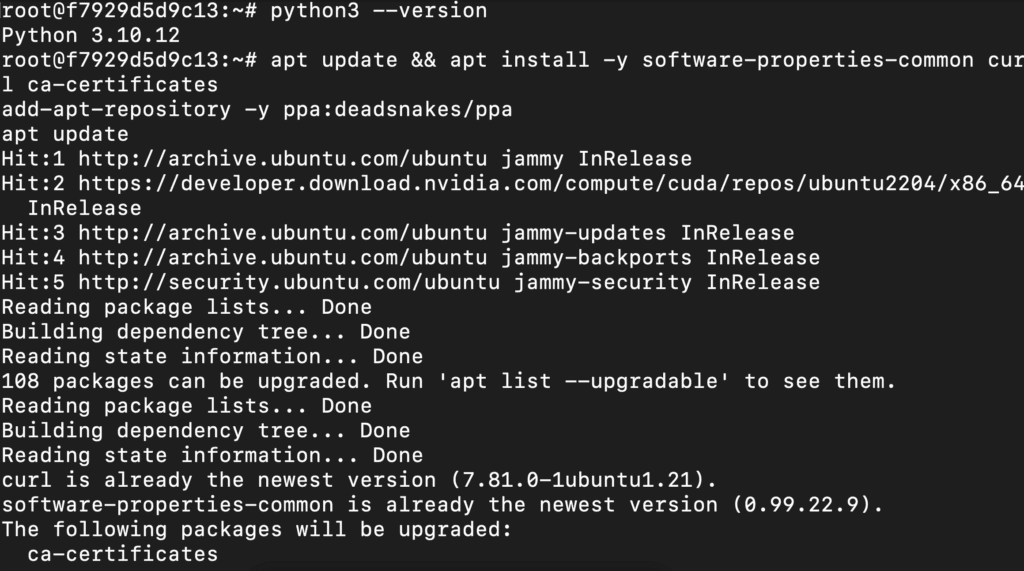Screen dimensions: 1024x571
Task: Click the wrapped 'l ca-certificates' command line
Action: pyautogui.click(x=109, y=85)
